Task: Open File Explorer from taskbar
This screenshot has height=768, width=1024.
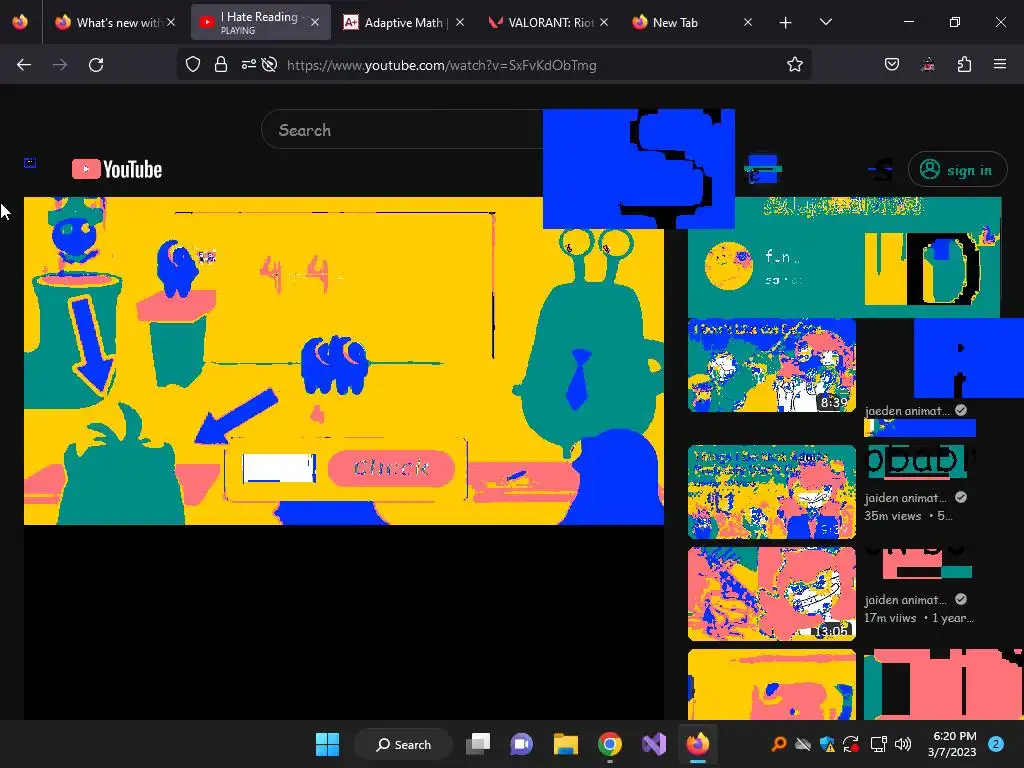Action: coord(566,744)
